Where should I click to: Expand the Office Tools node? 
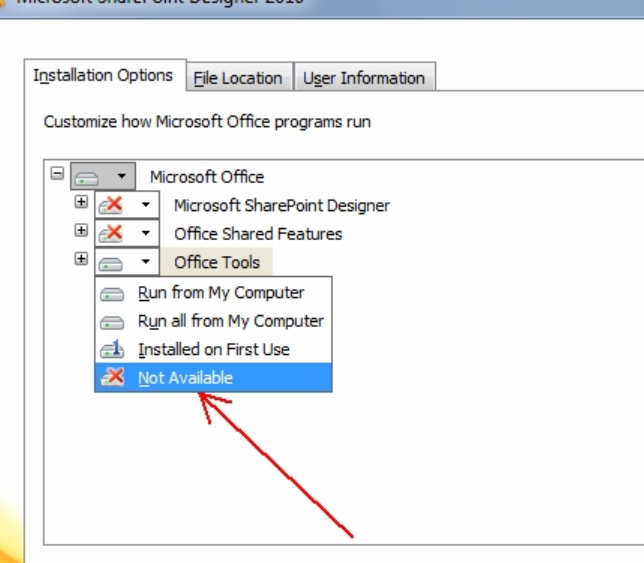pyautogui.click(x=81, y=259)
